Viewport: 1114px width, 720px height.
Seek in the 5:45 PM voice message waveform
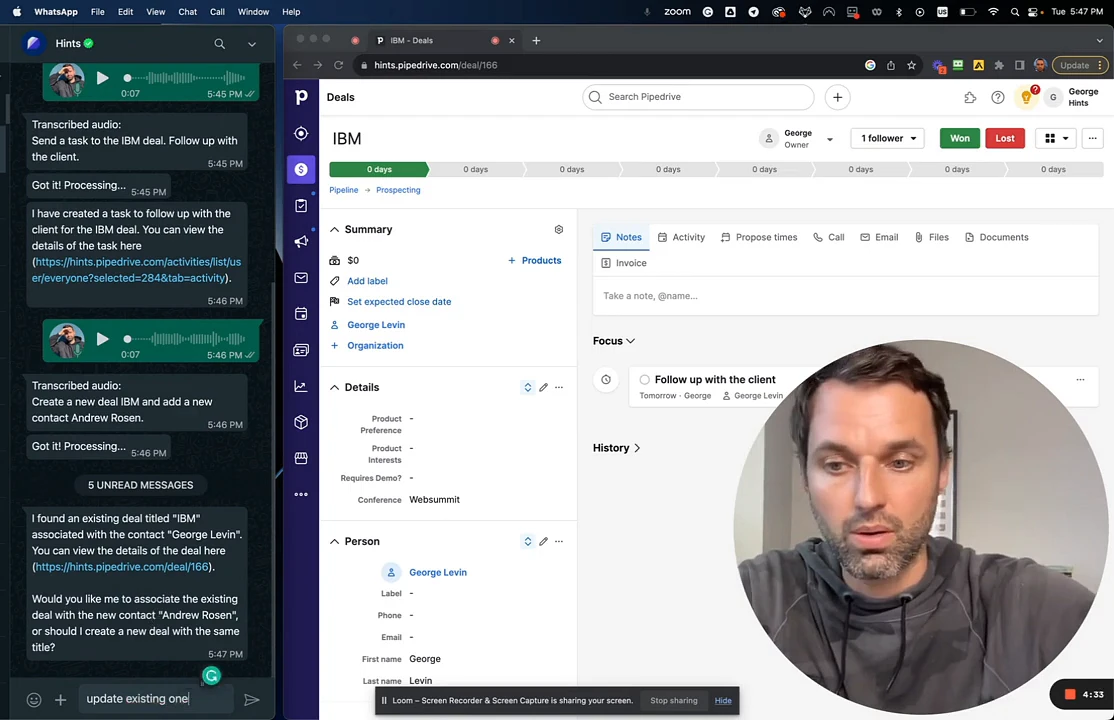pos(185,77)
